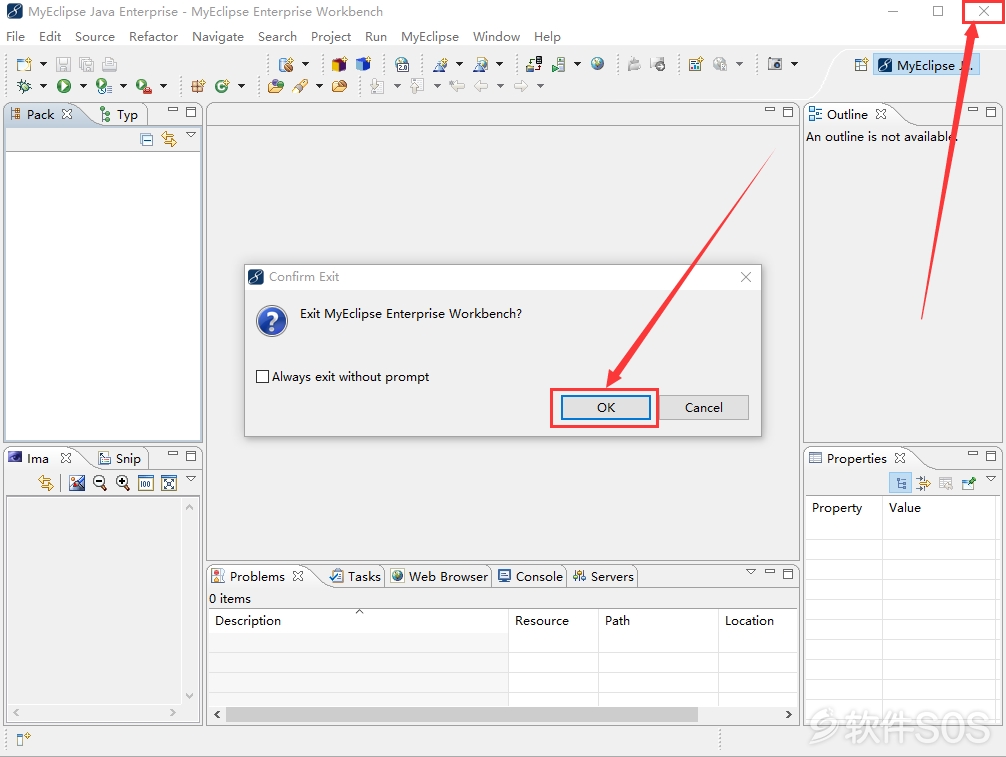
Task: Click the run server toolbar icon
Action: tap(558, 64)
